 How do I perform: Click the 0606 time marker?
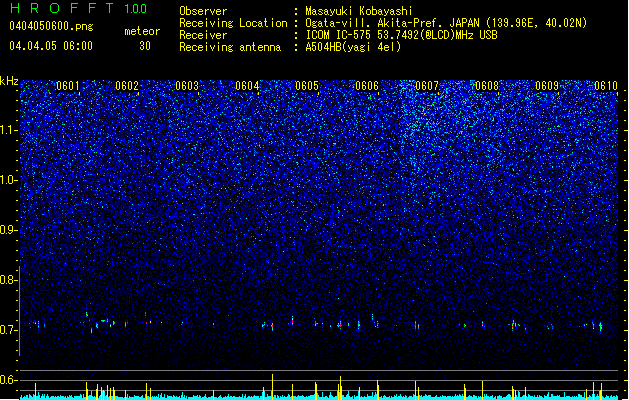pos(367,86)
